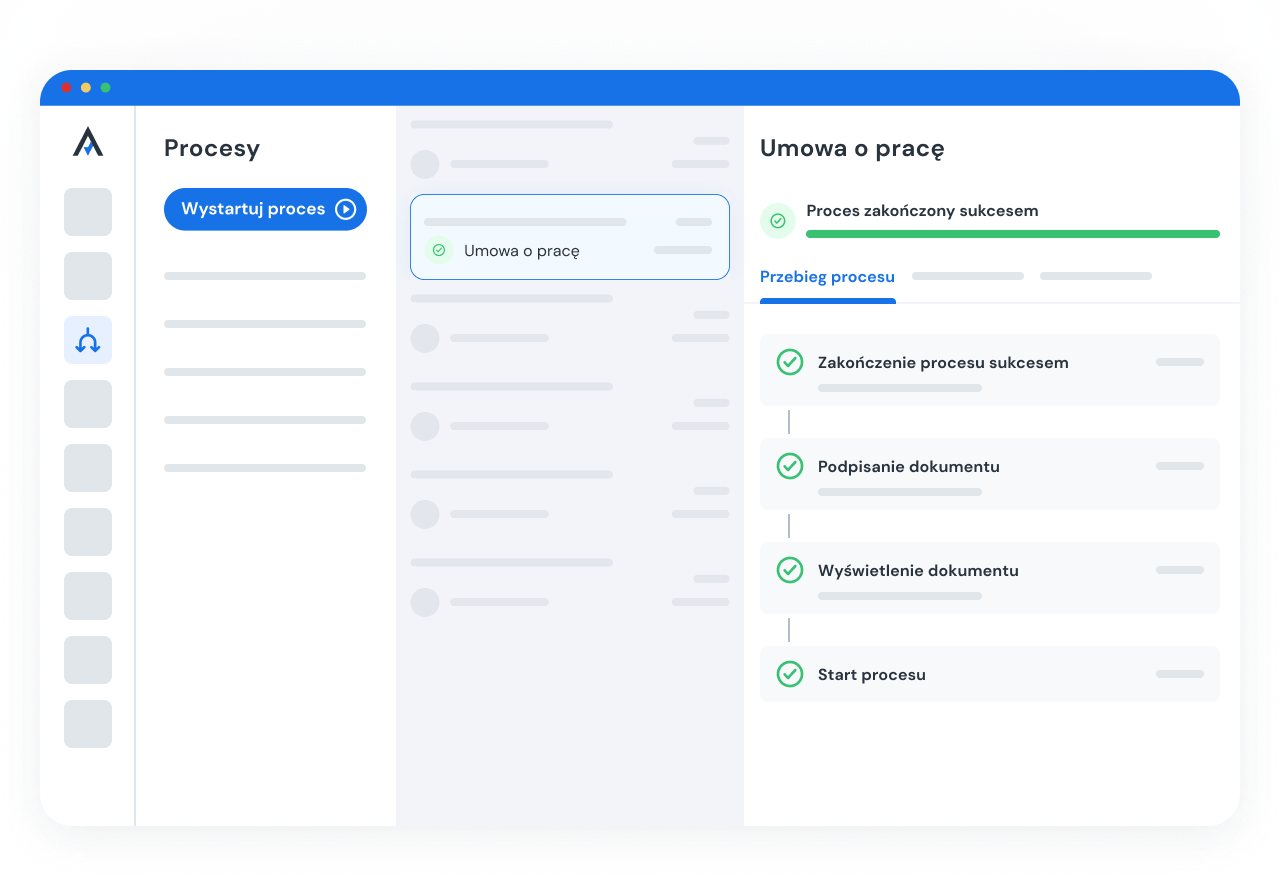The width and height of the screenshot is (1280, 896).
Task: Open the Zakończenie procesu sukcesem step
Action: pos(990,370)
